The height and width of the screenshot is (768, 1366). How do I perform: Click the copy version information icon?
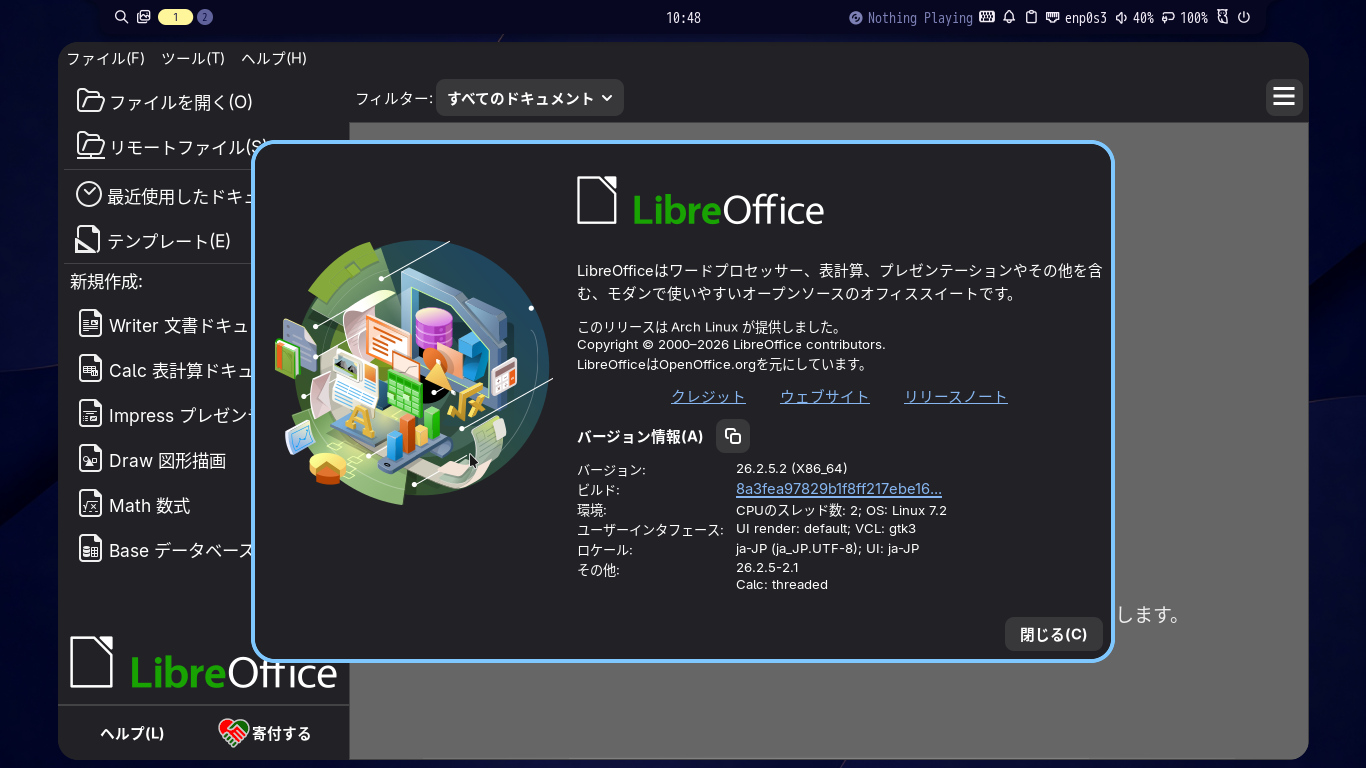(x=733, y=436)
